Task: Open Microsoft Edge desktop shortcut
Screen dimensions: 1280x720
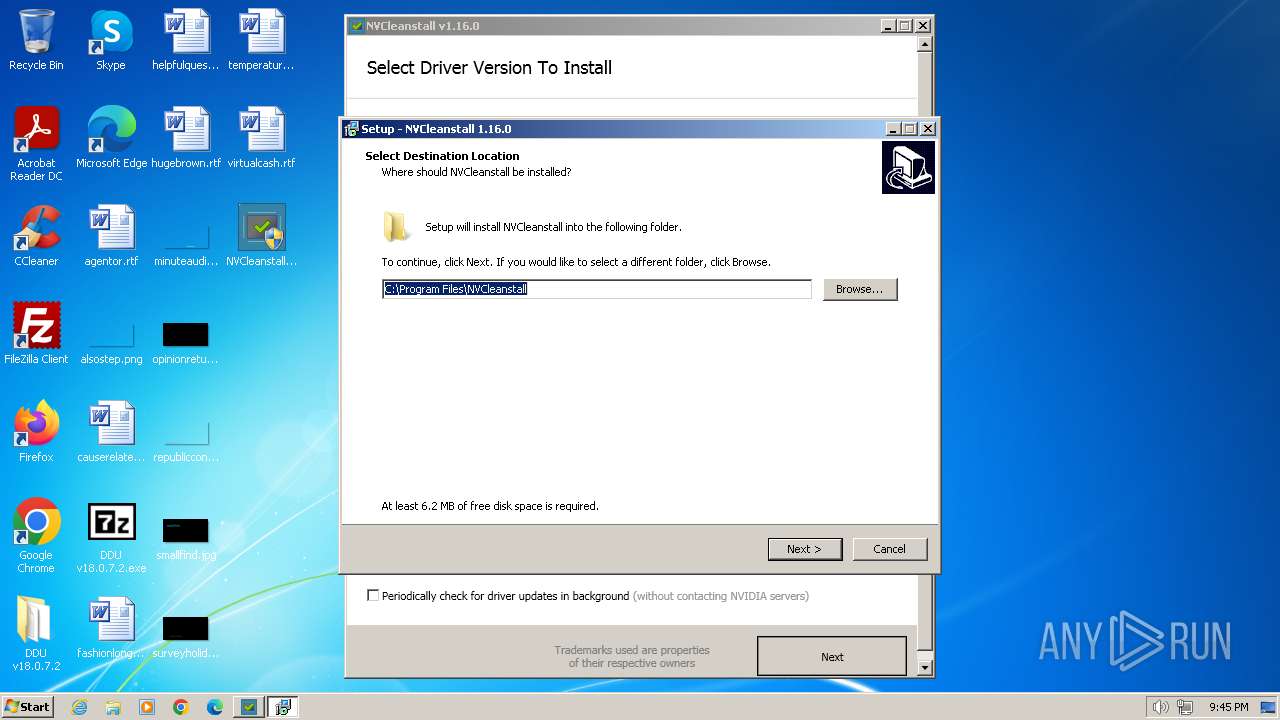Action: [111, 138]
